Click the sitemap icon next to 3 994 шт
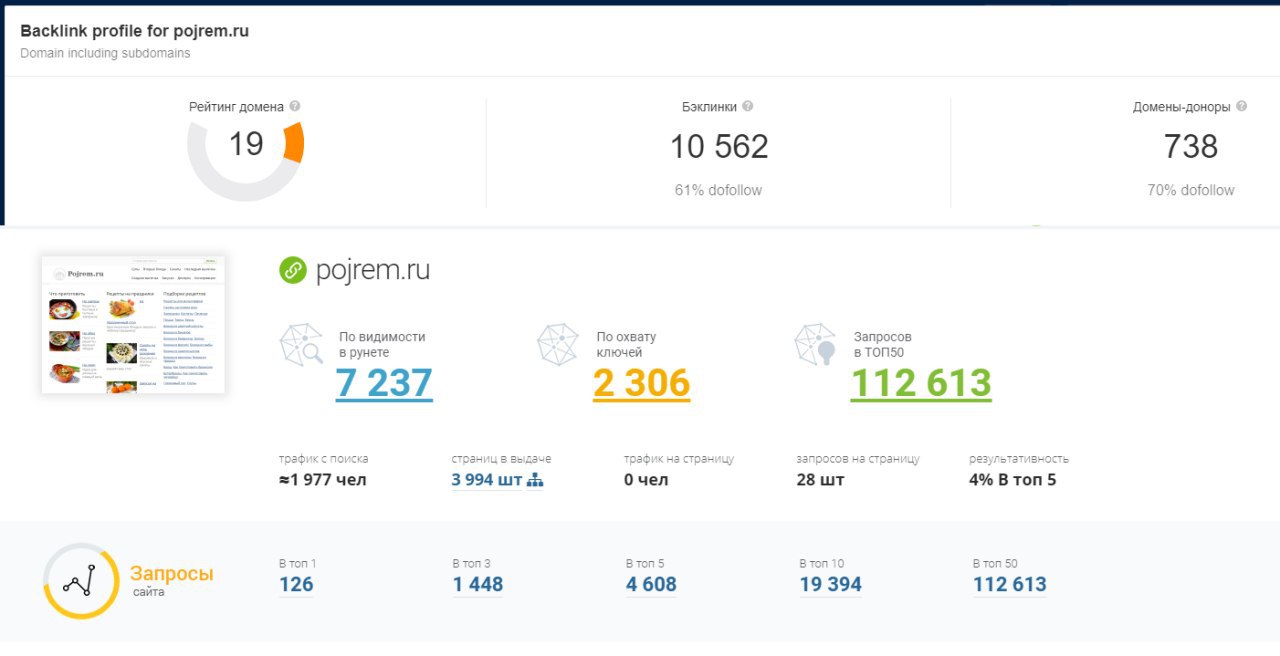 [535, 480]
